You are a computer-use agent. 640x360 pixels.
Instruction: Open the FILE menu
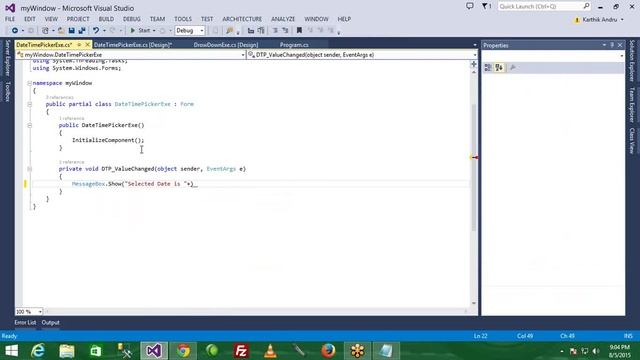(x=10, y=19)
